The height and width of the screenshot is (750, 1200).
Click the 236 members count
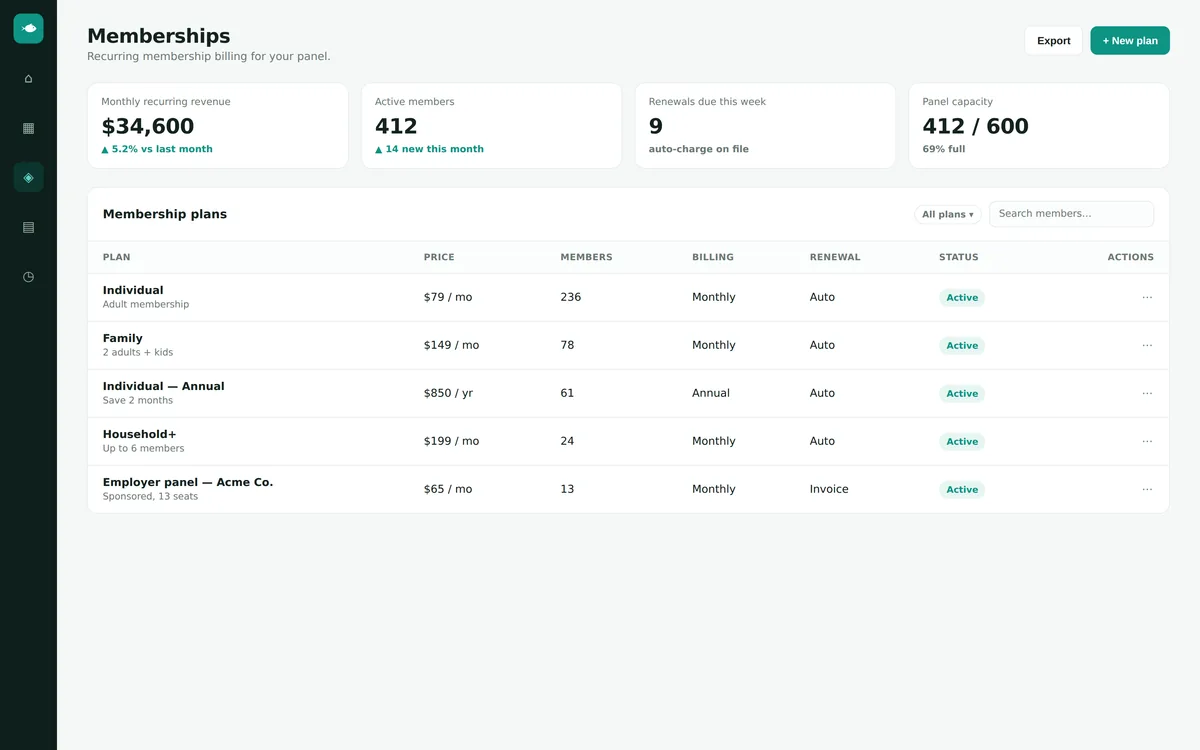(571, 297)
